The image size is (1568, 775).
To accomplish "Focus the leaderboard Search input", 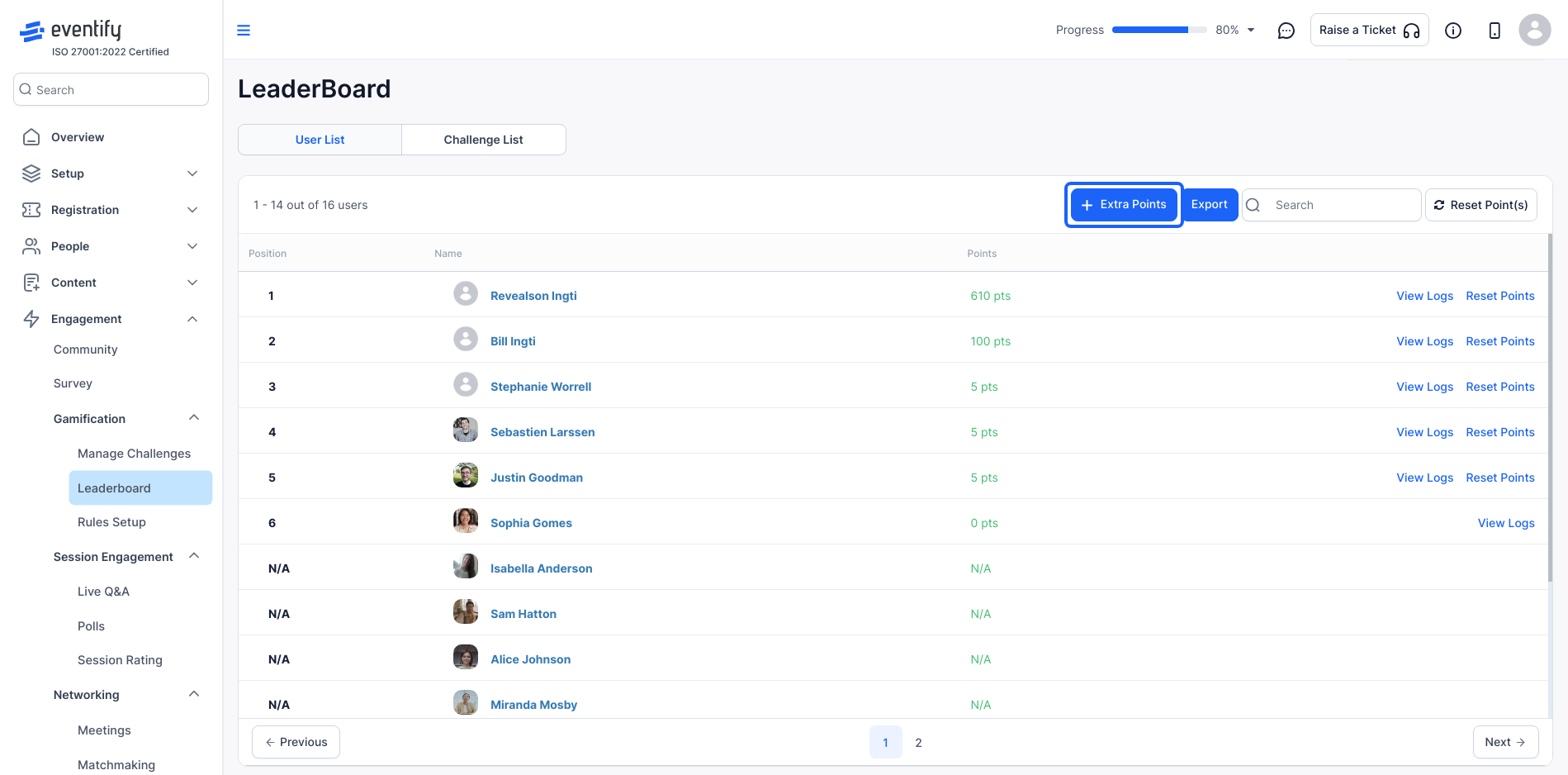I will coord(1332,205).
